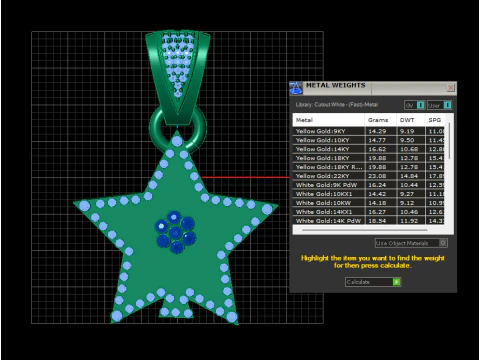480x360 pixels.
Task: Sort by the DWT column header
Action: pyautogui.click(x=410, y=120)
